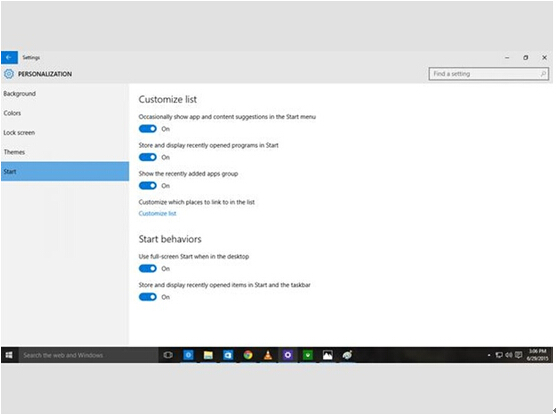Image resolution: width=556 pixels, height=417 pixels.
Task: Toggle recently opened programs in Start
Action: point(148,157)
